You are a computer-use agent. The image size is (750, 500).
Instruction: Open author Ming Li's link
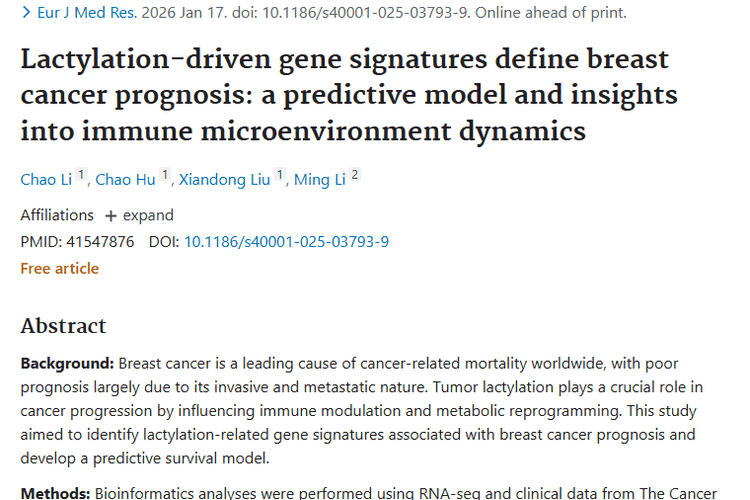click(325, 180)
